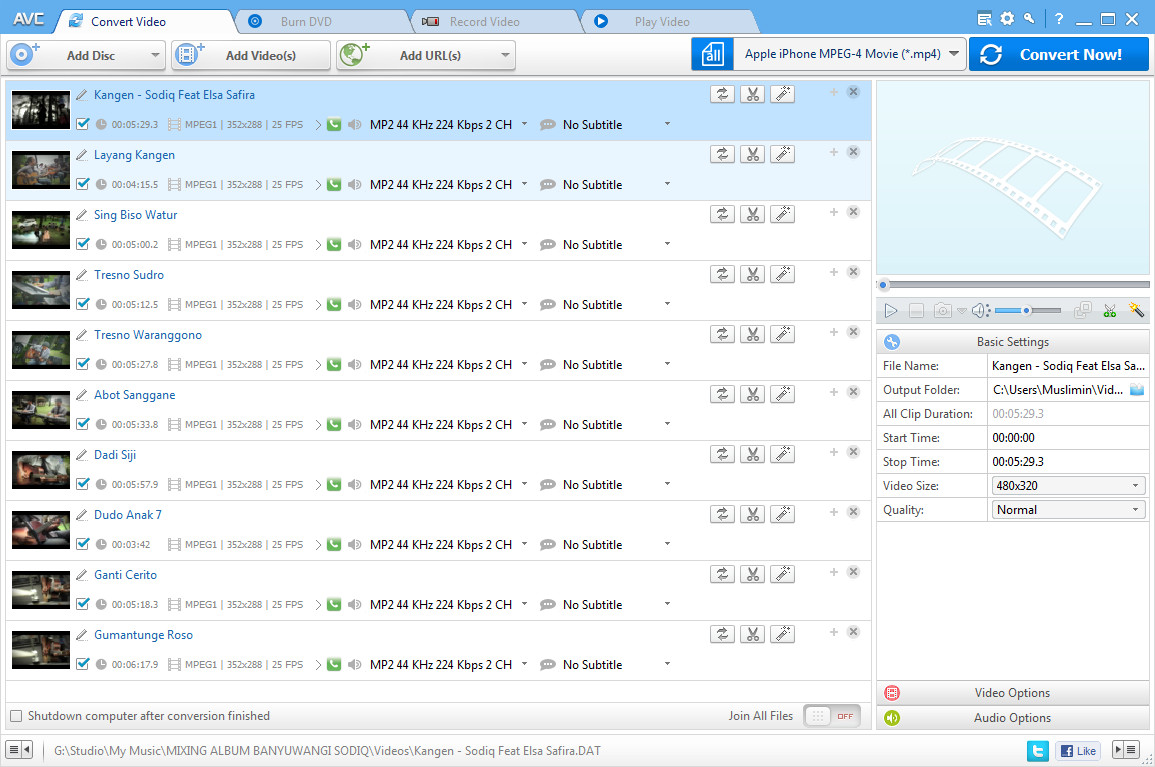Viewport: 1155px width, 767px height.
Task: Enable shutdown computer after conversion checkbox
Action: [x=16, y=715]
